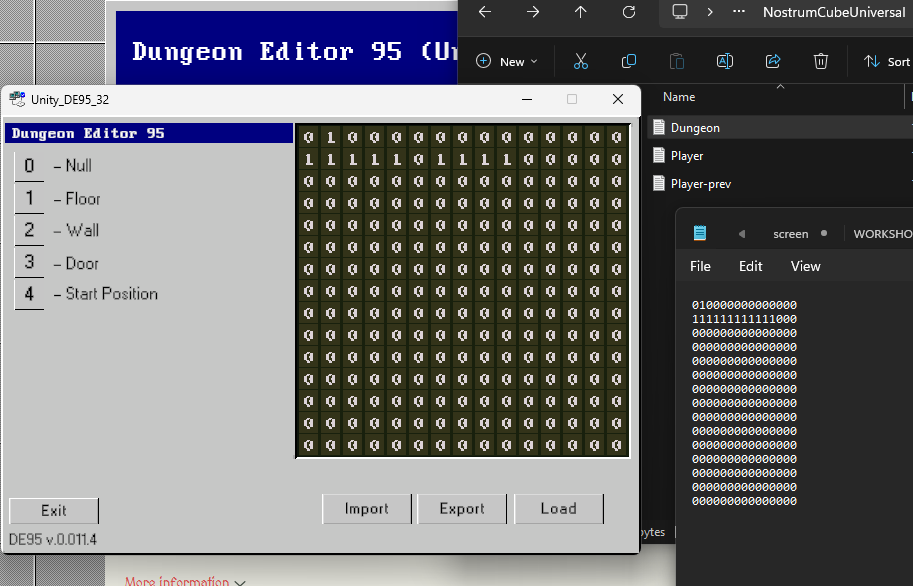Select the Dungeon file
The height and width of the screenshot is (586, 913).
tap(780, 128)
